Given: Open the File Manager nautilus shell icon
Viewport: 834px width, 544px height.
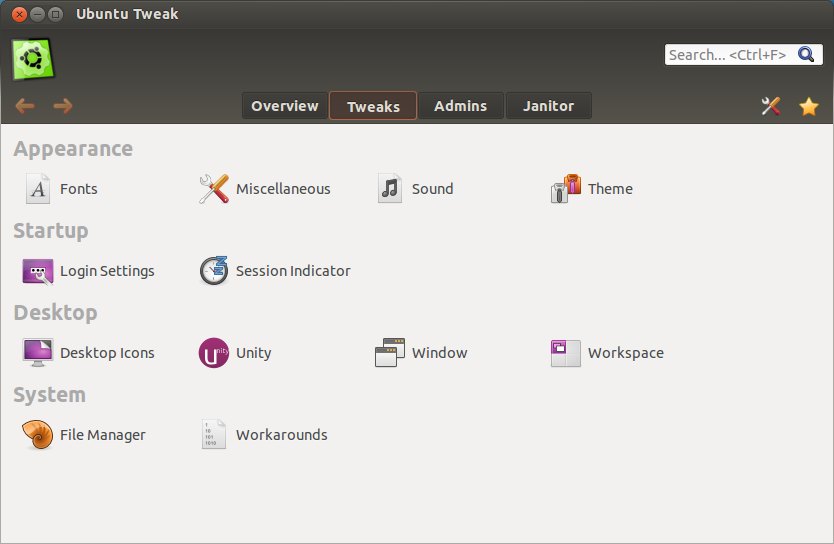Looking at the screenshot, I should coord(38,434).
